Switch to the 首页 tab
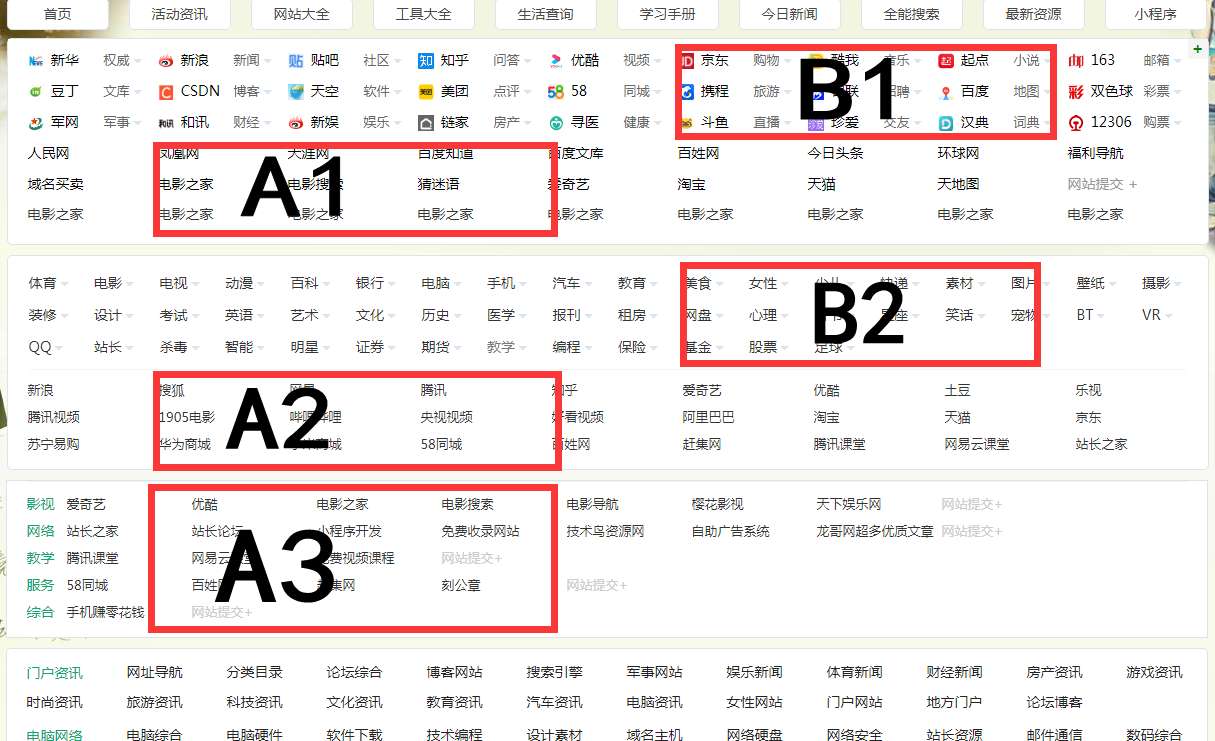Screen dimensions: 1215x741 tap(58, 14)
